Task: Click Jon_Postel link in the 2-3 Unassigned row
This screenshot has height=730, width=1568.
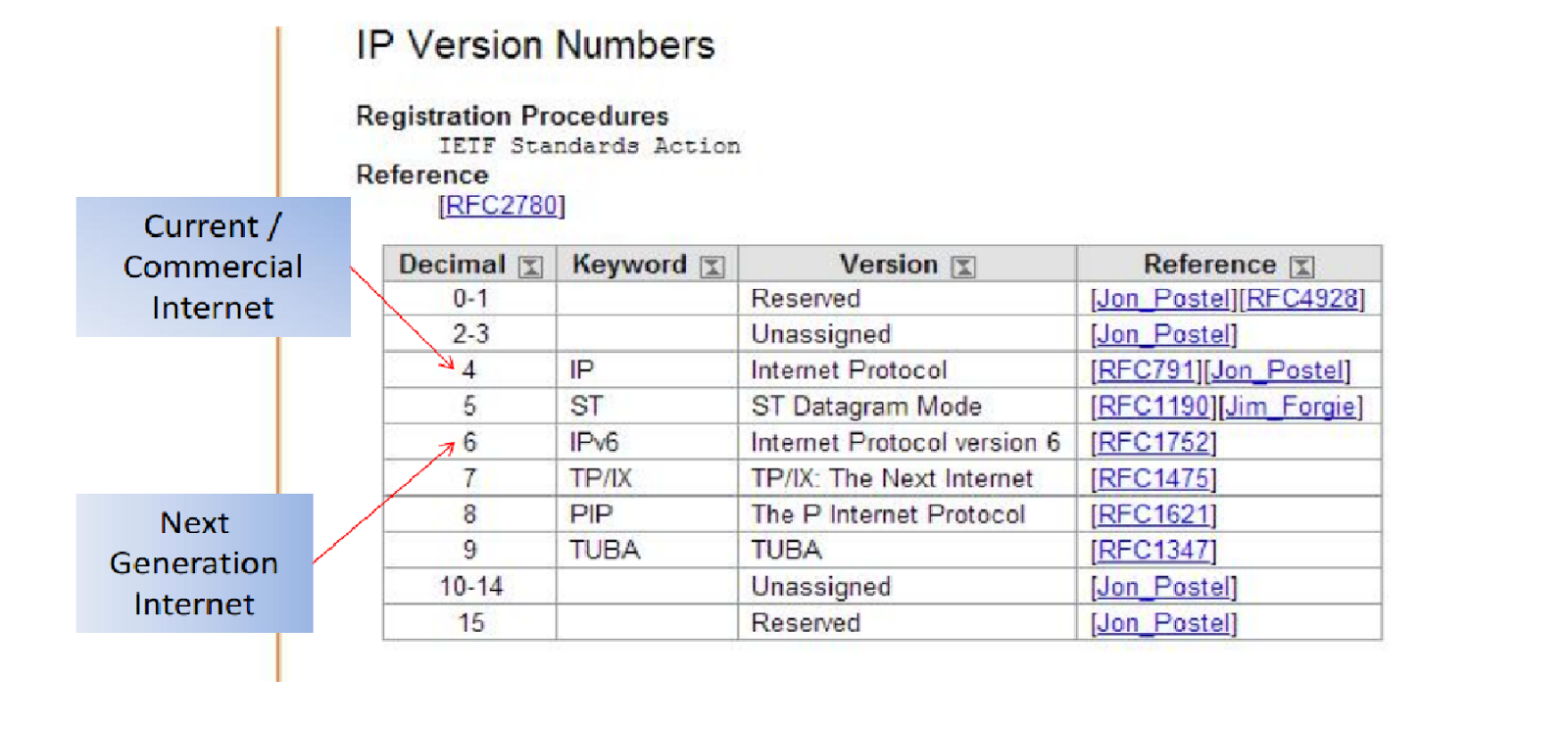Action: point(1164,335)
